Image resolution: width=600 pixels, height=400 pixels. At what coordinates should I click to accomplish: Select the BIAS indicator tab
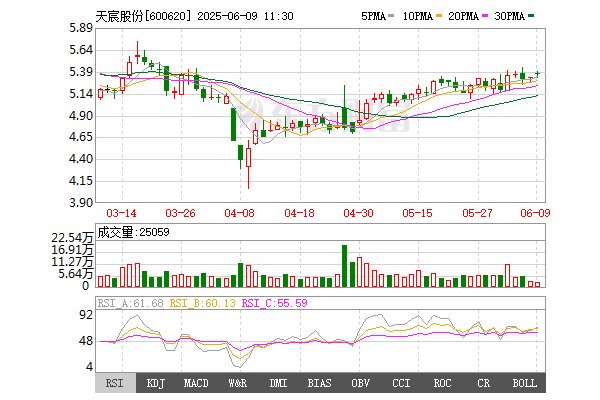pos(320,383)
